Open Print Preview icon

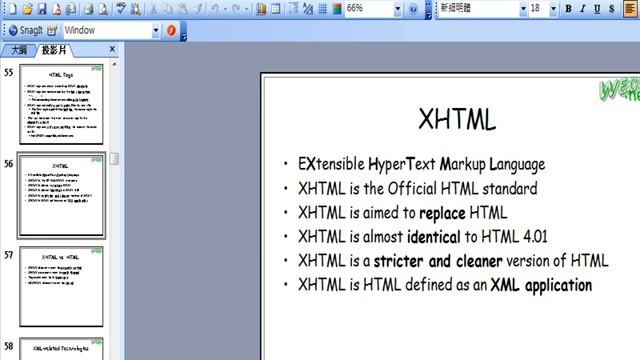pos(103,8)
